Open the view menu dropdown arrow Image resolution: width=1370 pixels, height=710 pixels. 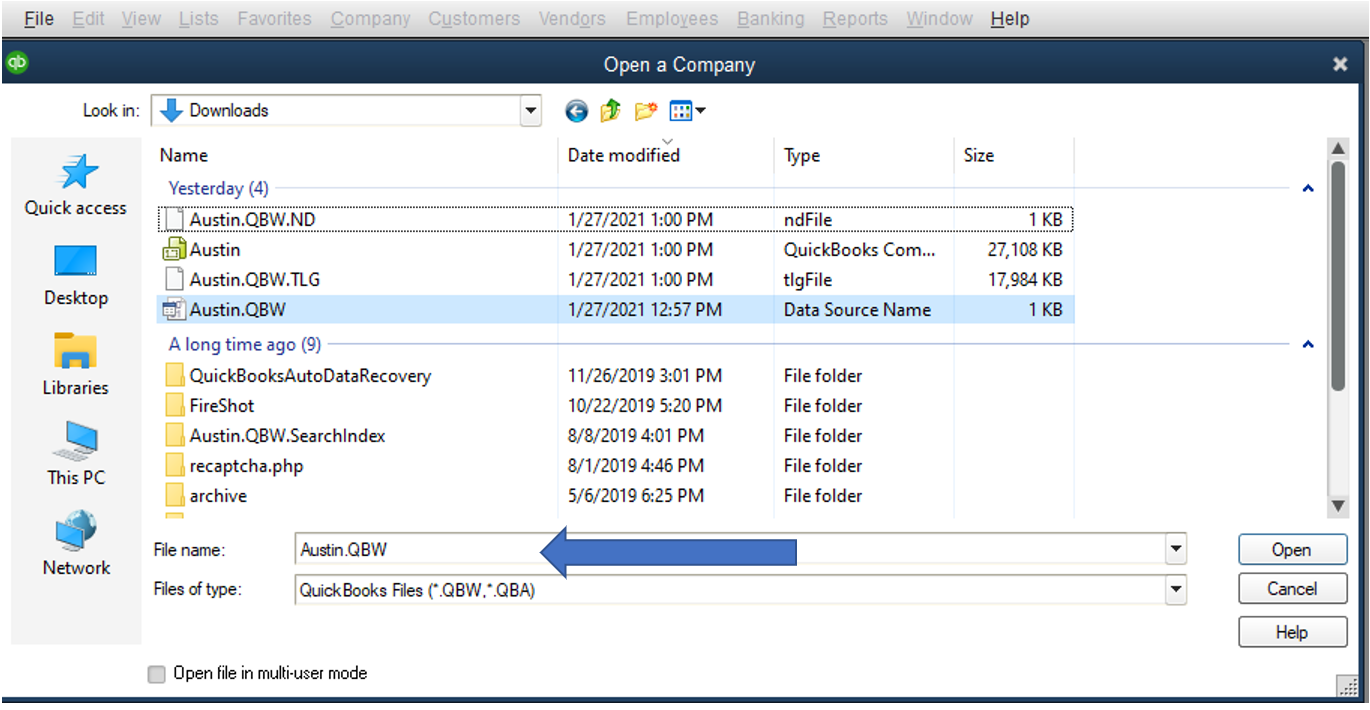pos(700,111)
